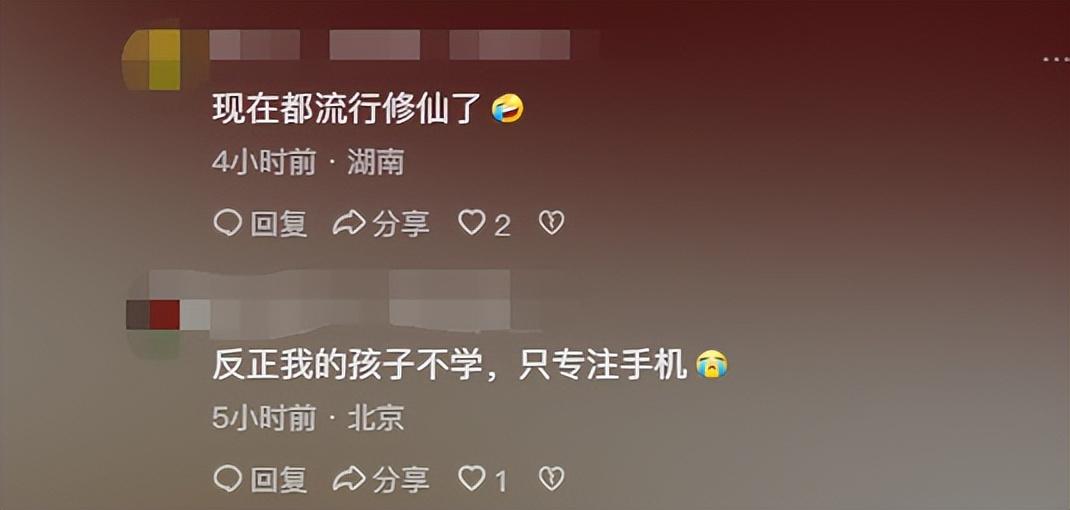Click the laughing emoji in first comment

508,109
